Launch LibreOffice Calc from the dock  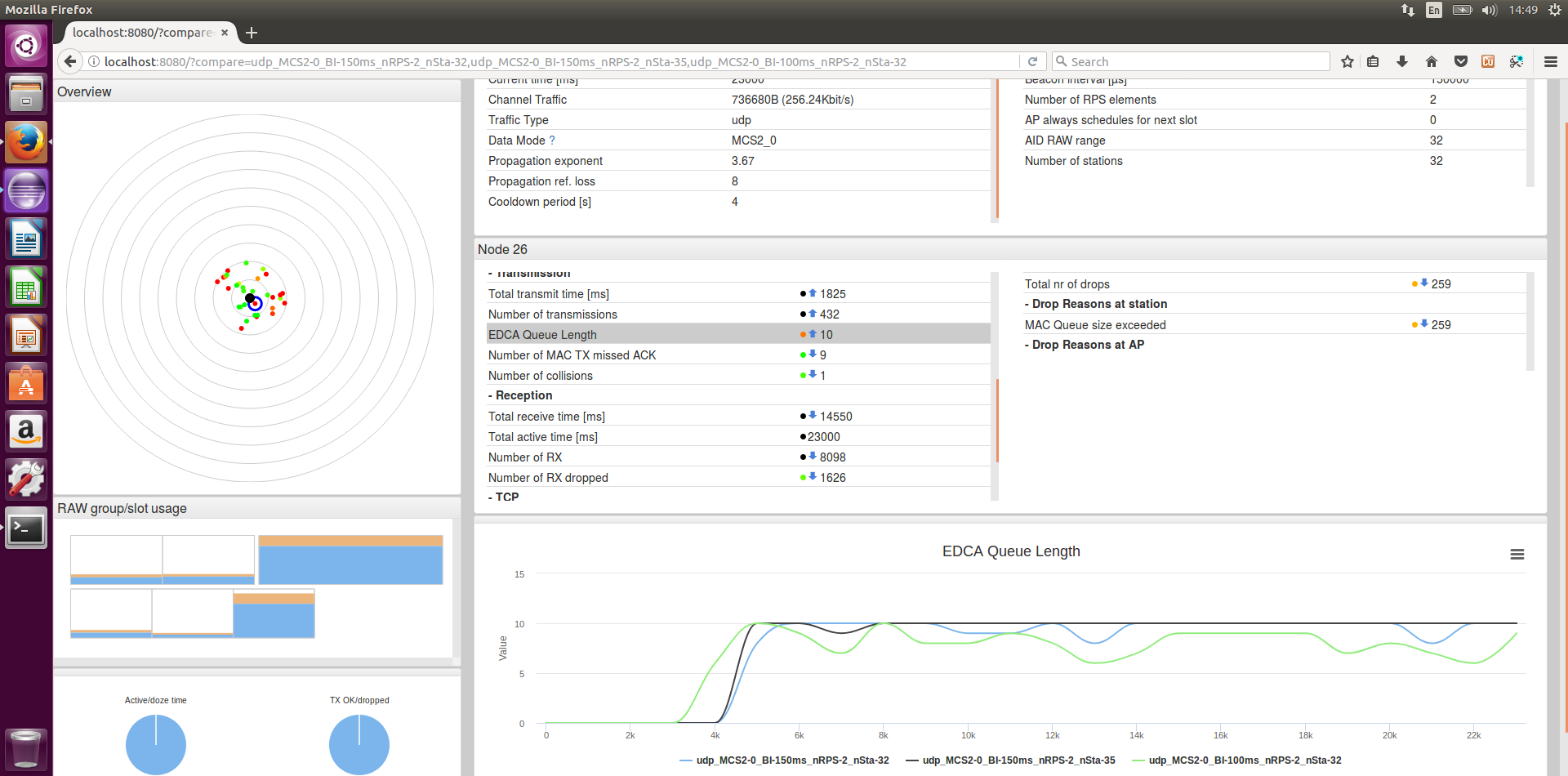(26, 288)
